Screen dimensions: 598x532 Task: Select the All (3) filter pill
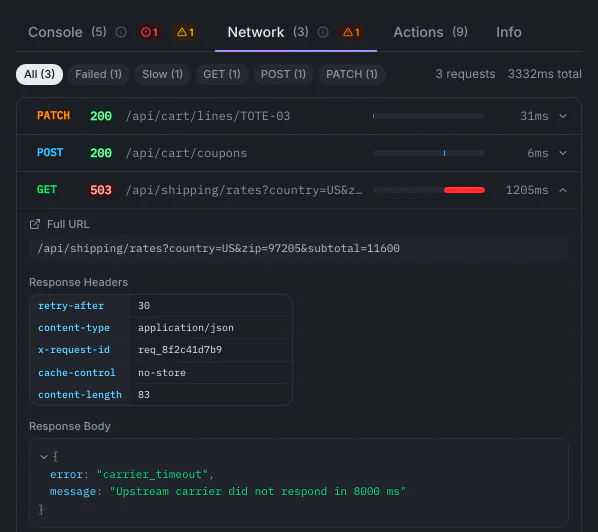[39, 74]
